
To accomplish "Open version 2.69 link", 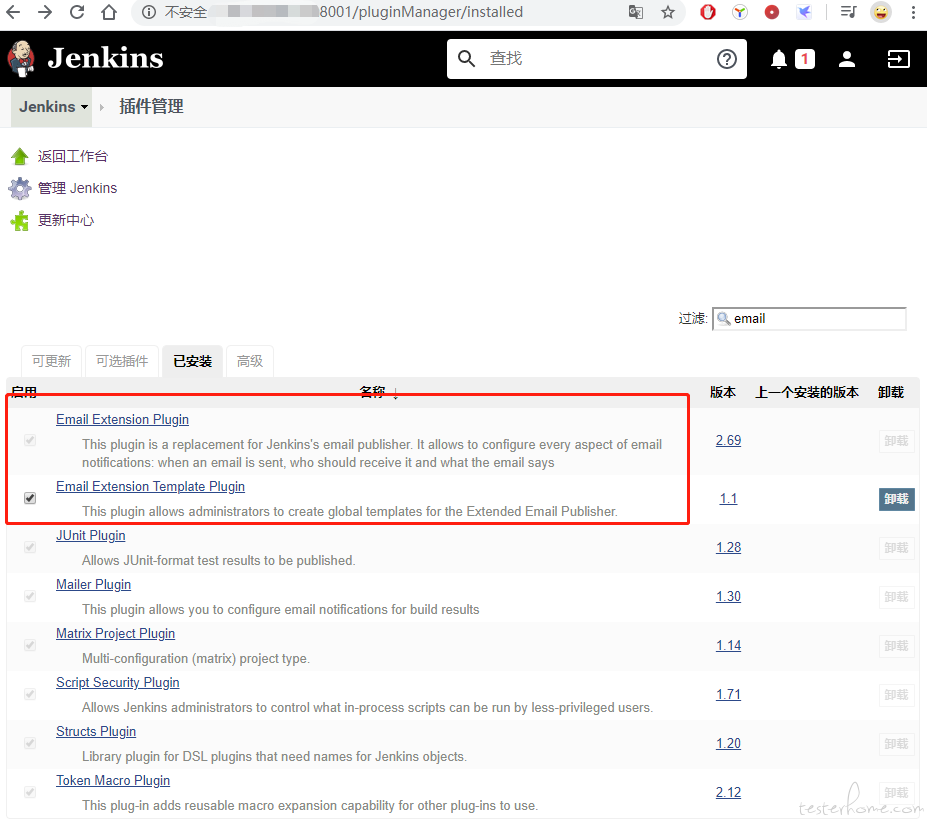I will click(728, 441).
